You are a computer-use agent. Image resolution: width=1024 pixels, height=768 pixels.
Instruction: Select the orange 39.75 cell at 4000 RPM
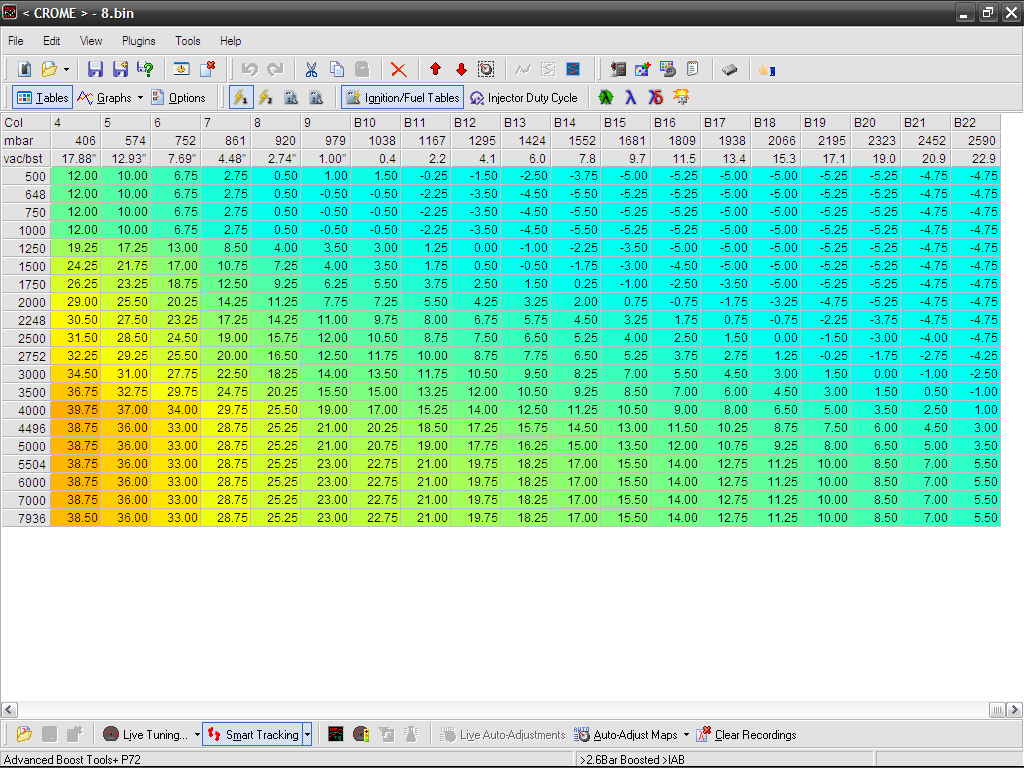click(75, 410)
